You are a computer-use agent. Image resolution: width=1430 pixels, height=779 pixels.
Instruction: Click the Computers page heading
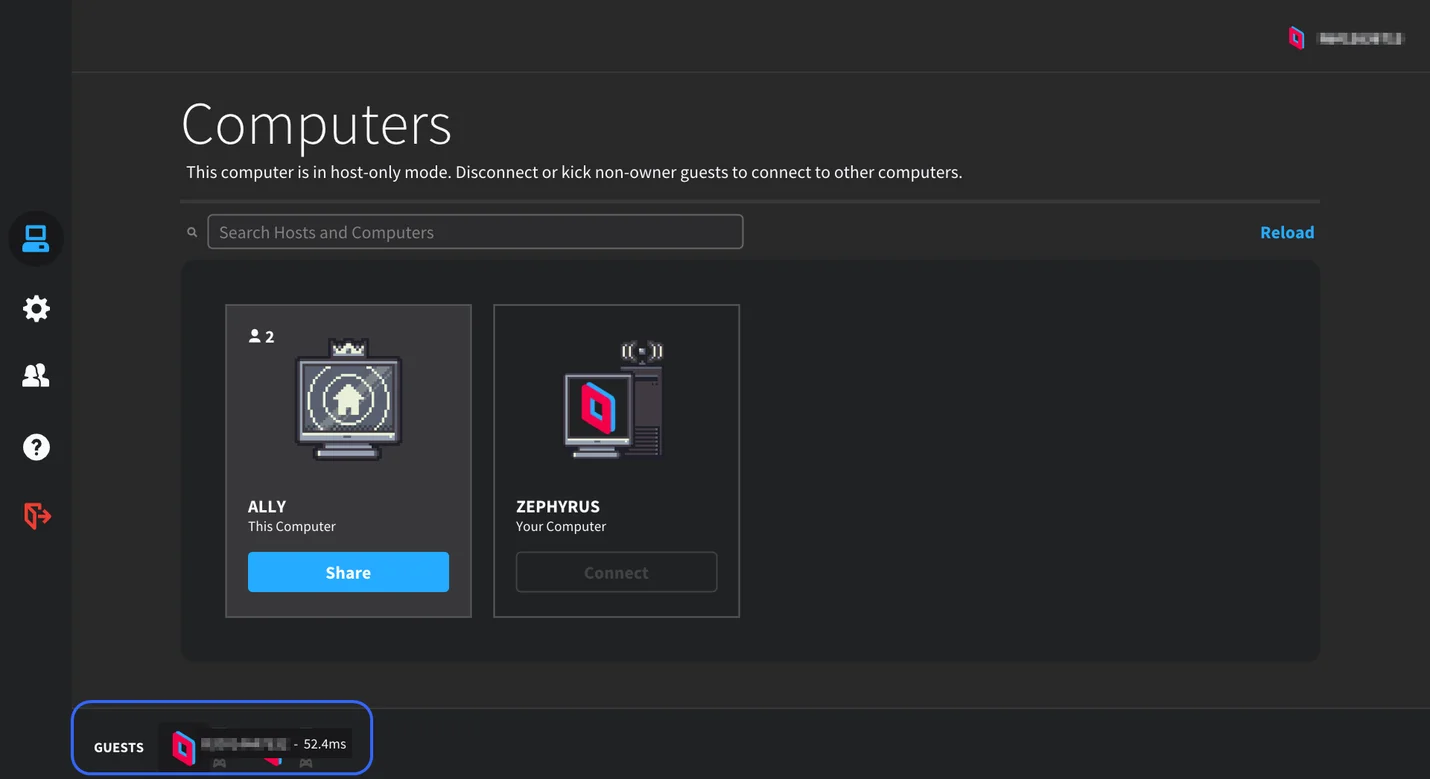(316, 125)
